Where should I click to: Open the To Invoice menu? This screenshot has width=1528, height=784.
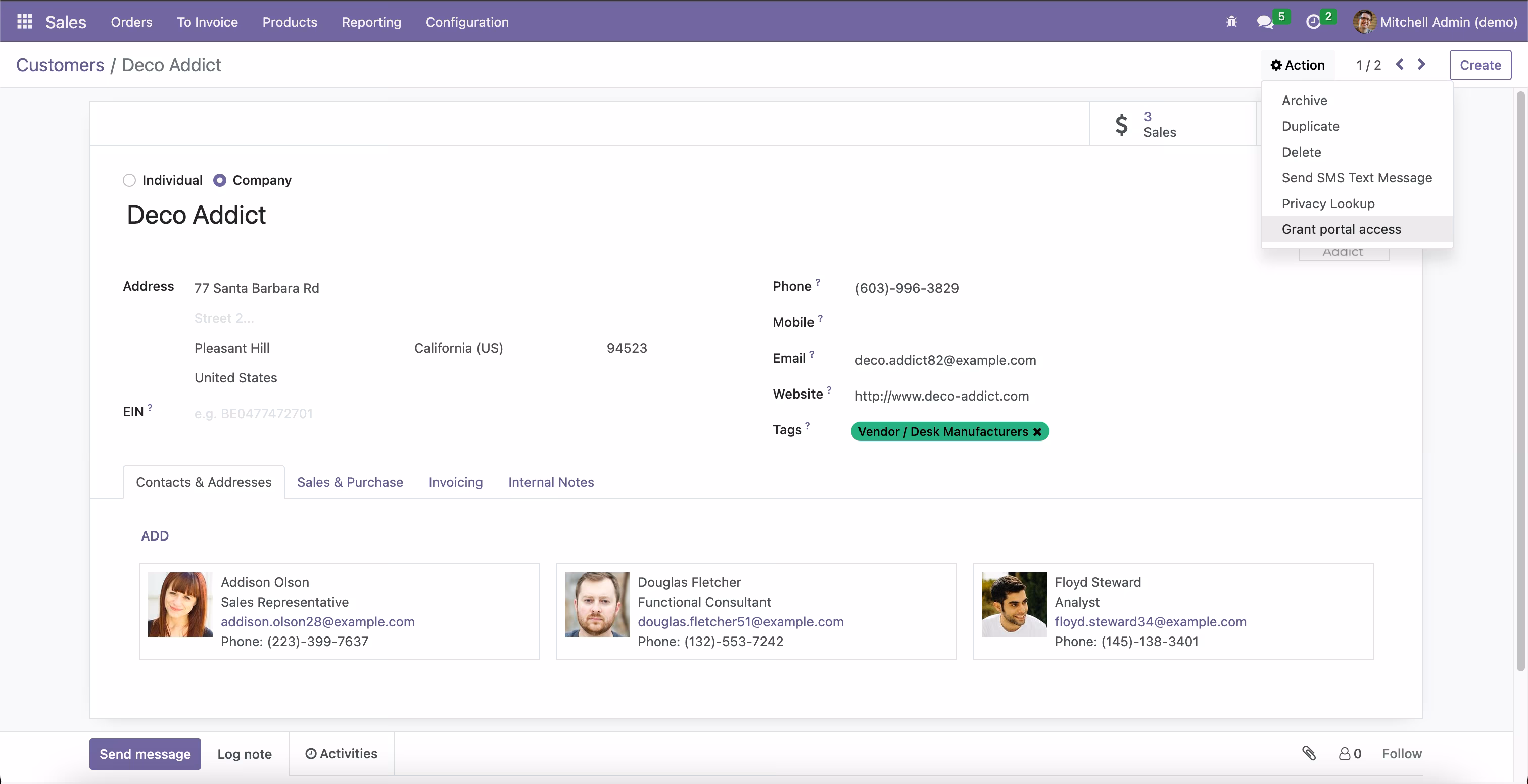[x=208, y=22]
